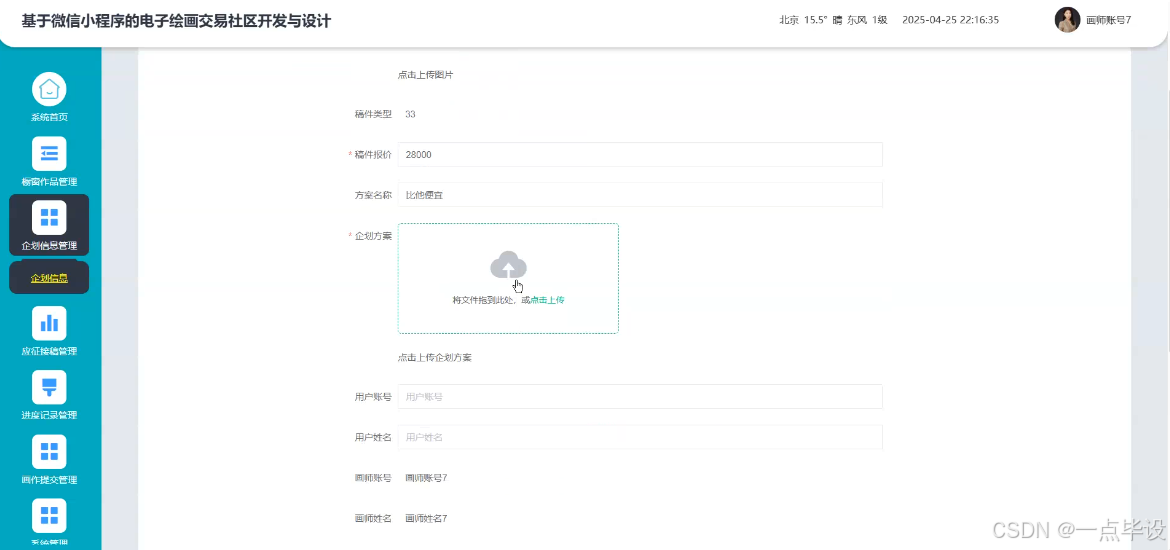
Task: Click the 稿件类型 value 33
Action: click(410, 114)
